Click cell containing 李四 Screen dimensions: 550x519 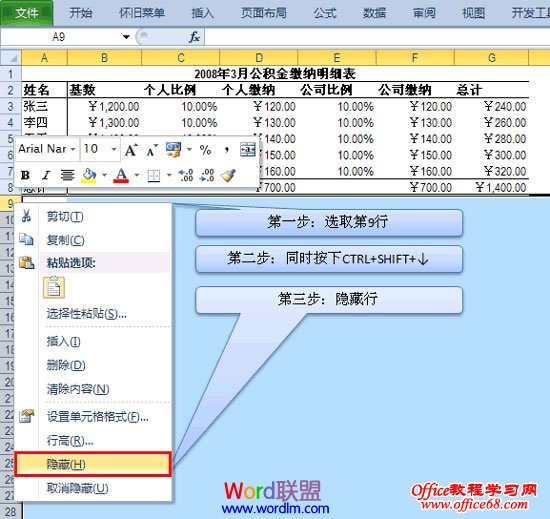click(x=44, y=123)
